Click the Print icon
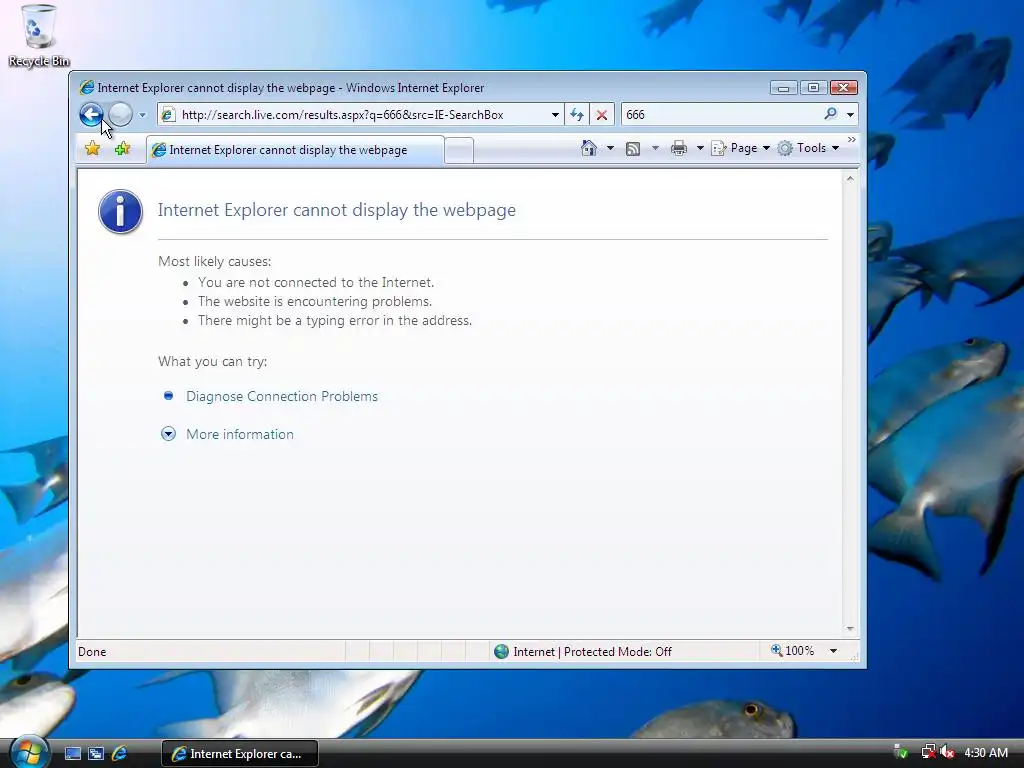This screenshot has width=1024, height=768. [679, 148]
